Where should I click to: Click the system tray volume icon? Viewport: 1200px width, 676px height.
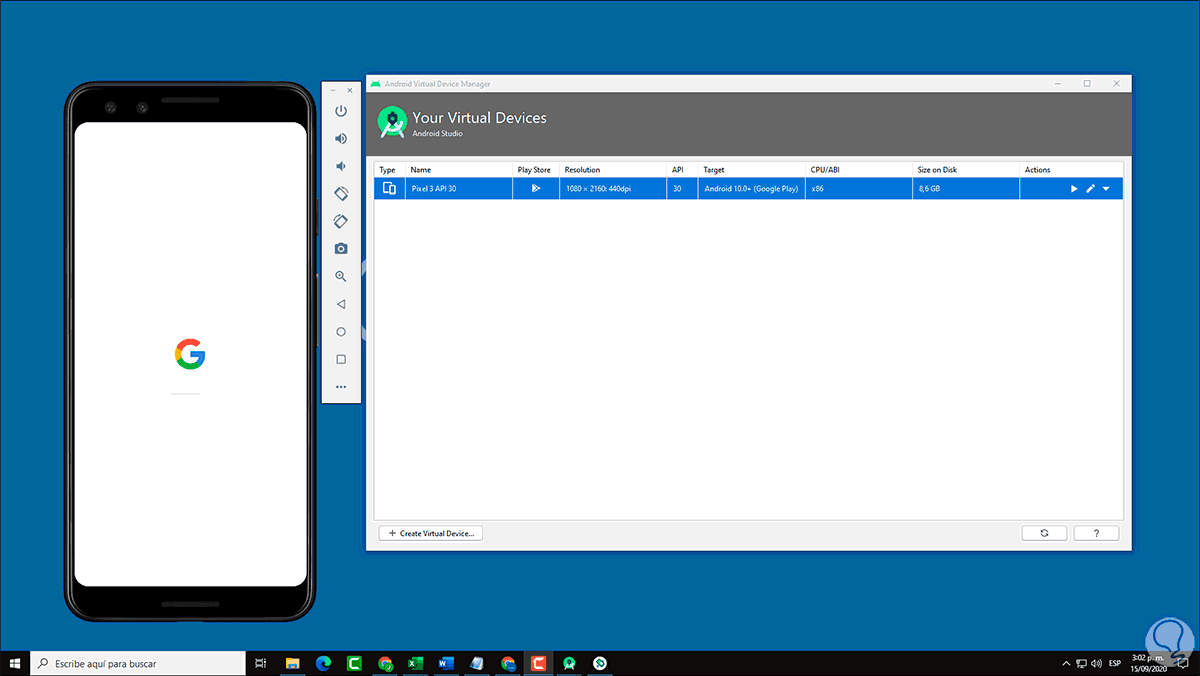coord(1097,662)
